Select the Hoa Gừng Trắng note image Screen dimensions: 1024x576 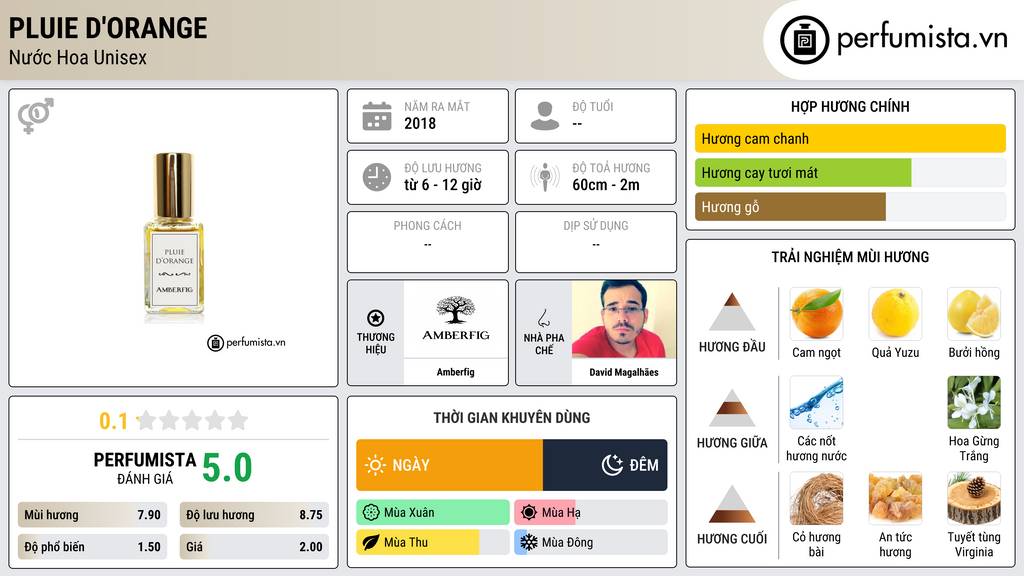click(x=974, y=402)
